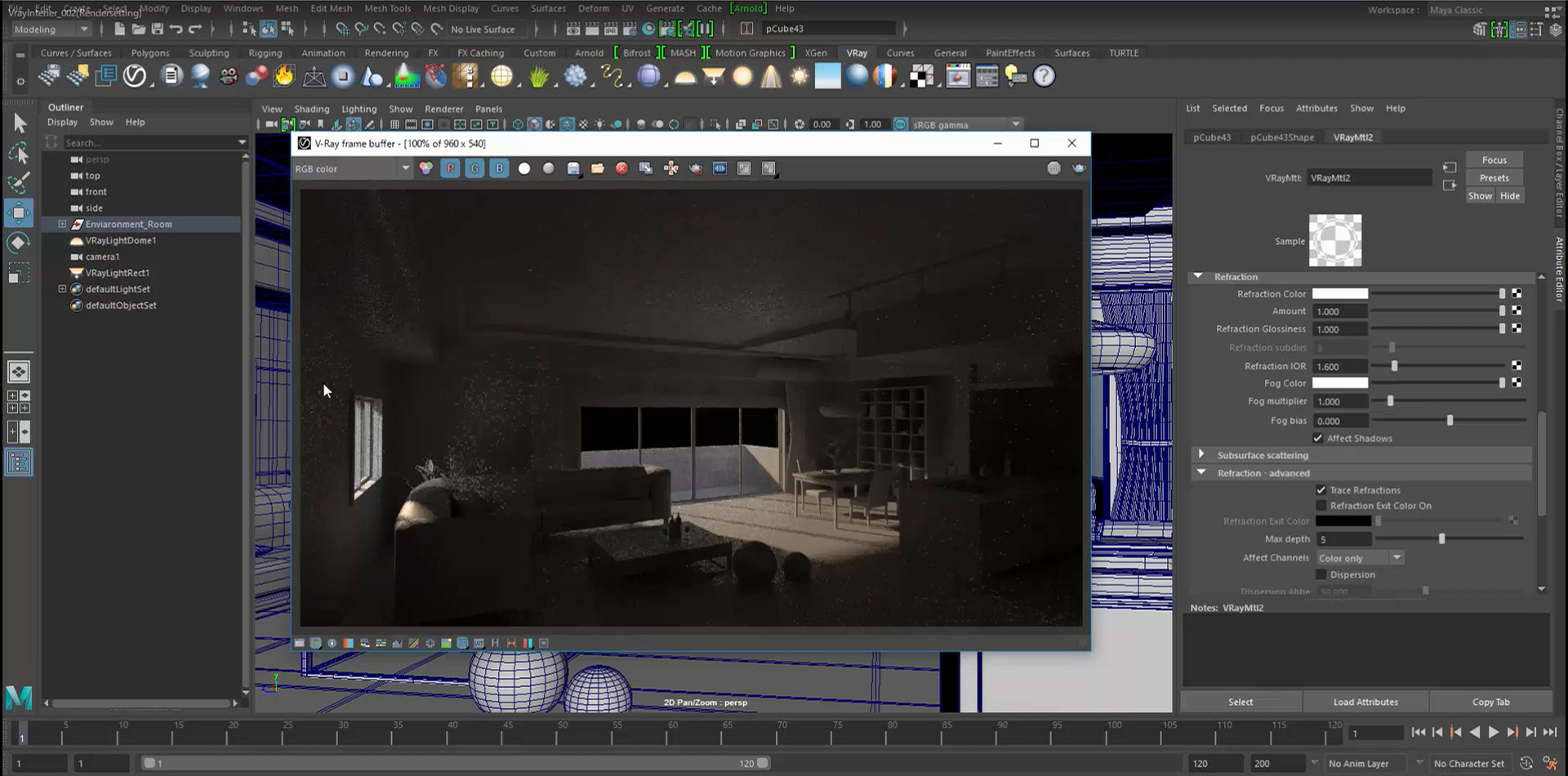Show the green channel in the frame buffer
This screenshot has width=1568, height=776.
coord(474,167)
